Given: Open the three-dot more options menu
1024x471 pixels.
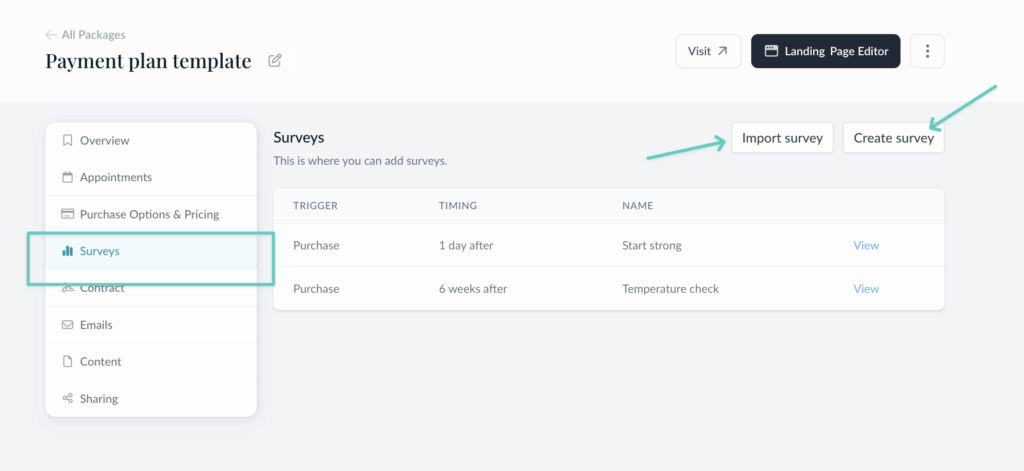Looking at the screenshot, I should click(x=928, y=51).
